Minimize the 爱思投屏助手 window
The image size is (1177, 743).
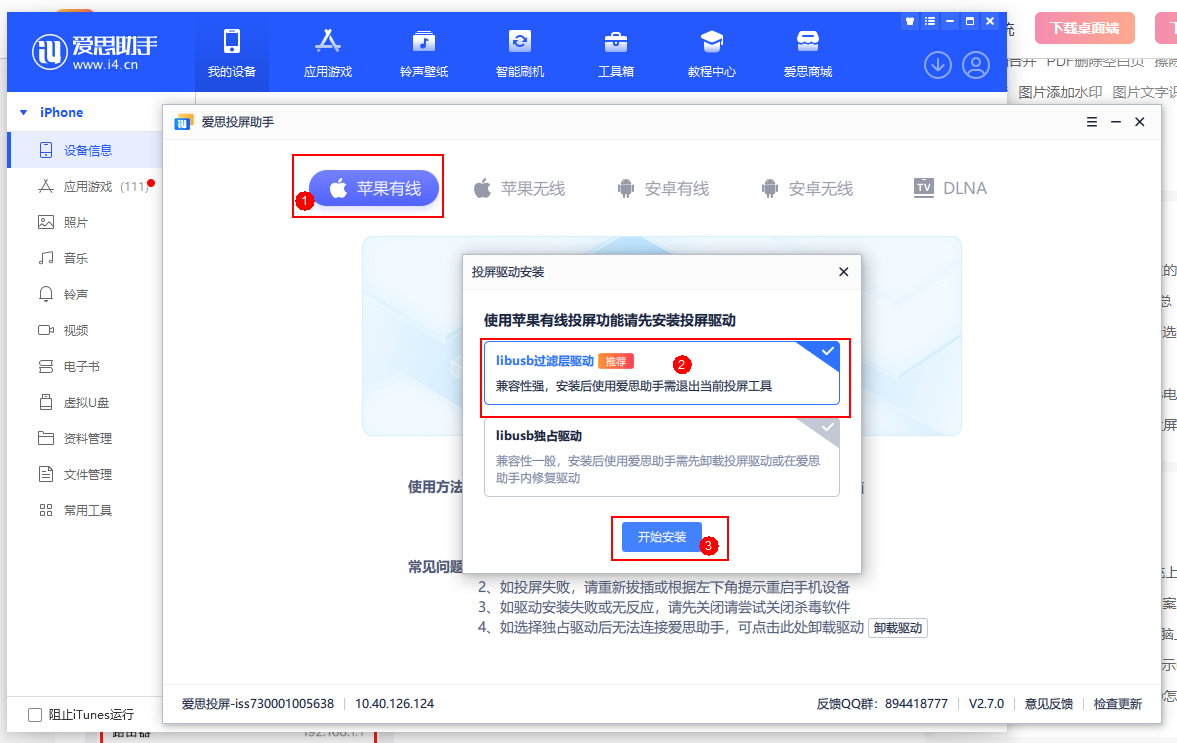pyautogui.click(x=1116, y=122)
